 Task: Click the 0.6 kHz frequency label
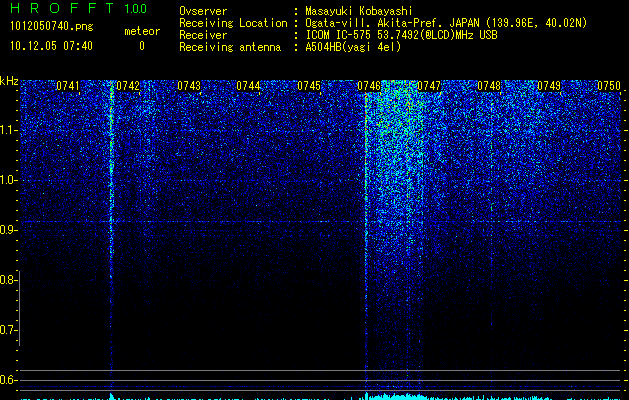click(x=7, y=380)
